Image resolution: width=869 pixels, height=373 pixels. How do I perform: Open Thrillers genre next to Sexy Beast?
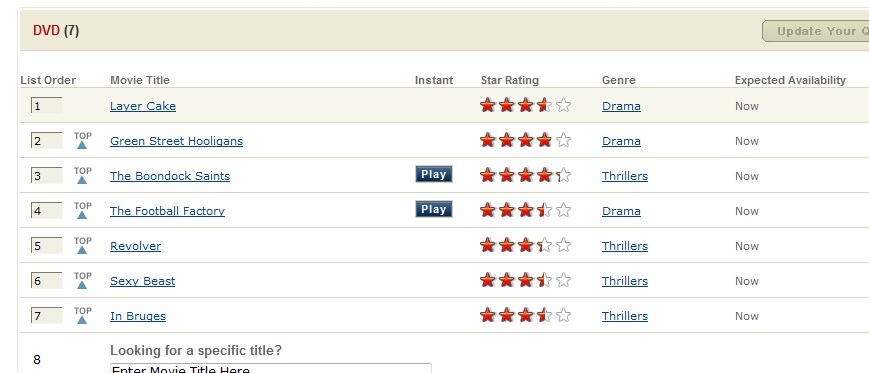(625, 281)
